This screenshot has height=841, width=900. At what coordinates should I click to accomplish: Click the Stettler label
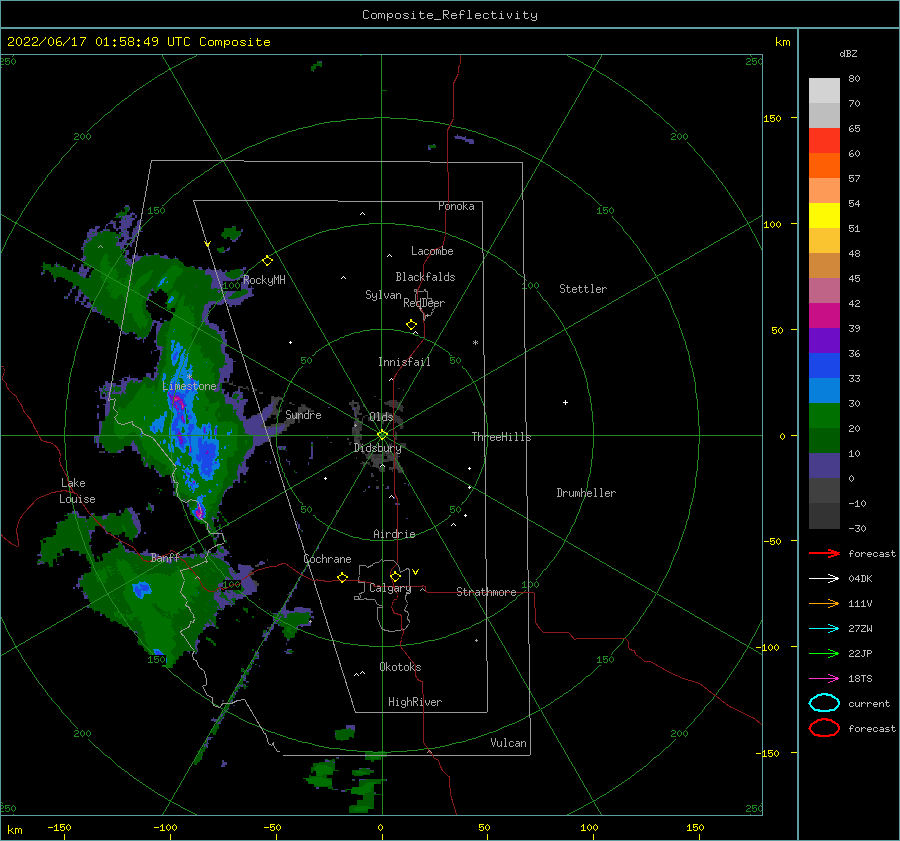click(583, 289)
